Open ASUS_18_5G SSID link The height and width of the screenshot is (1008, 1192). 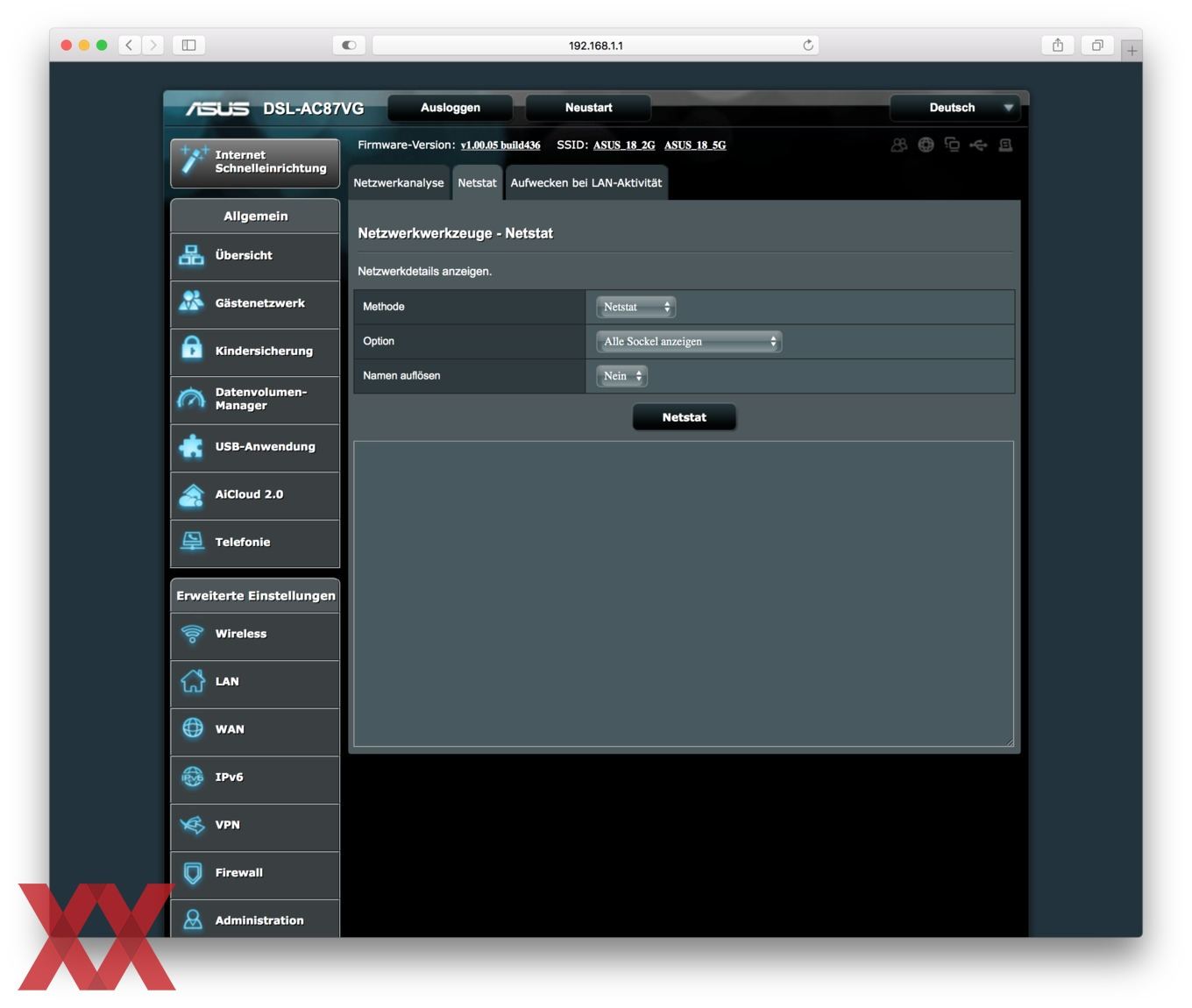[695, 146]
